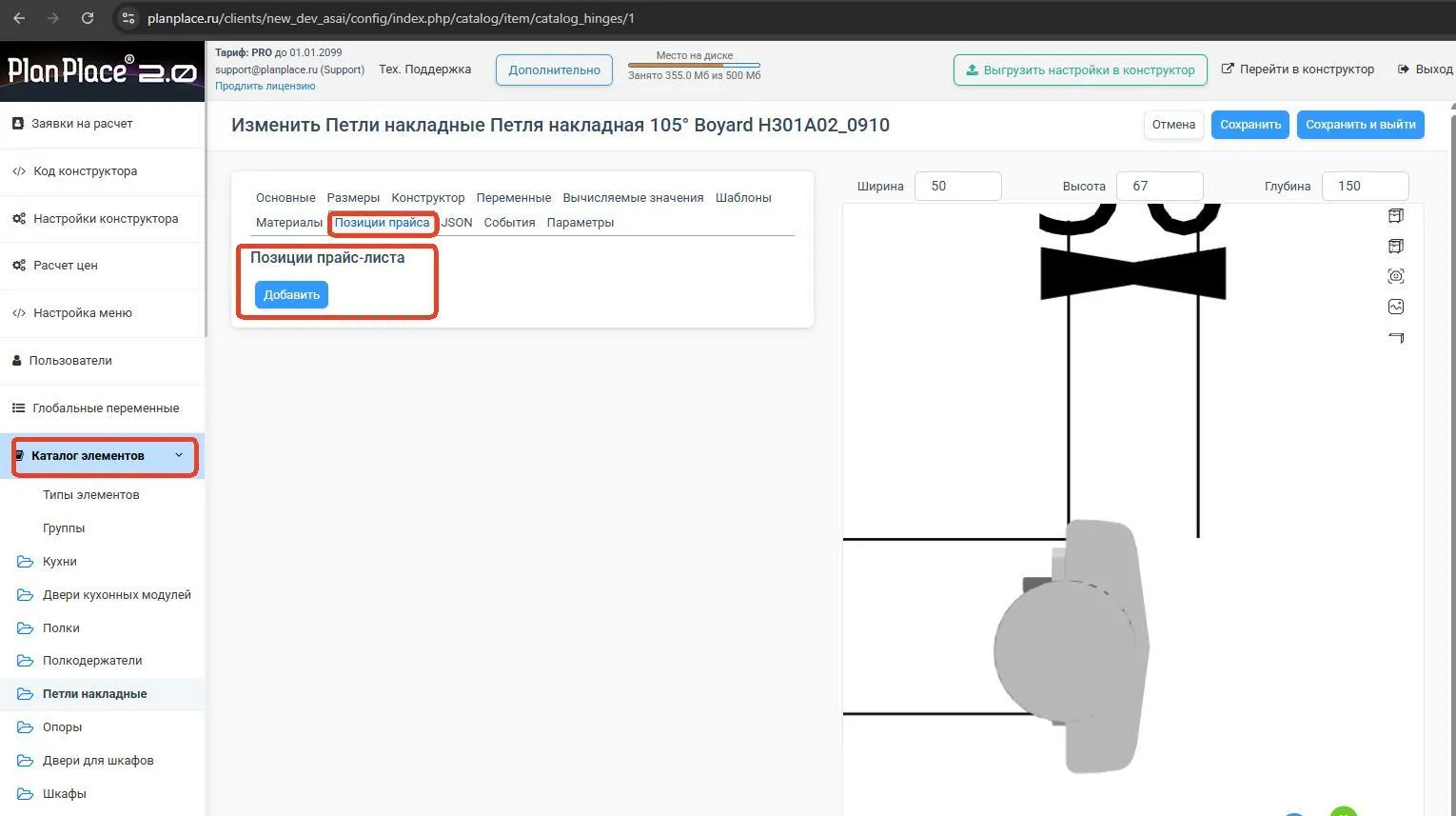Click Сохранить и выйти button

coord(1361,125)
